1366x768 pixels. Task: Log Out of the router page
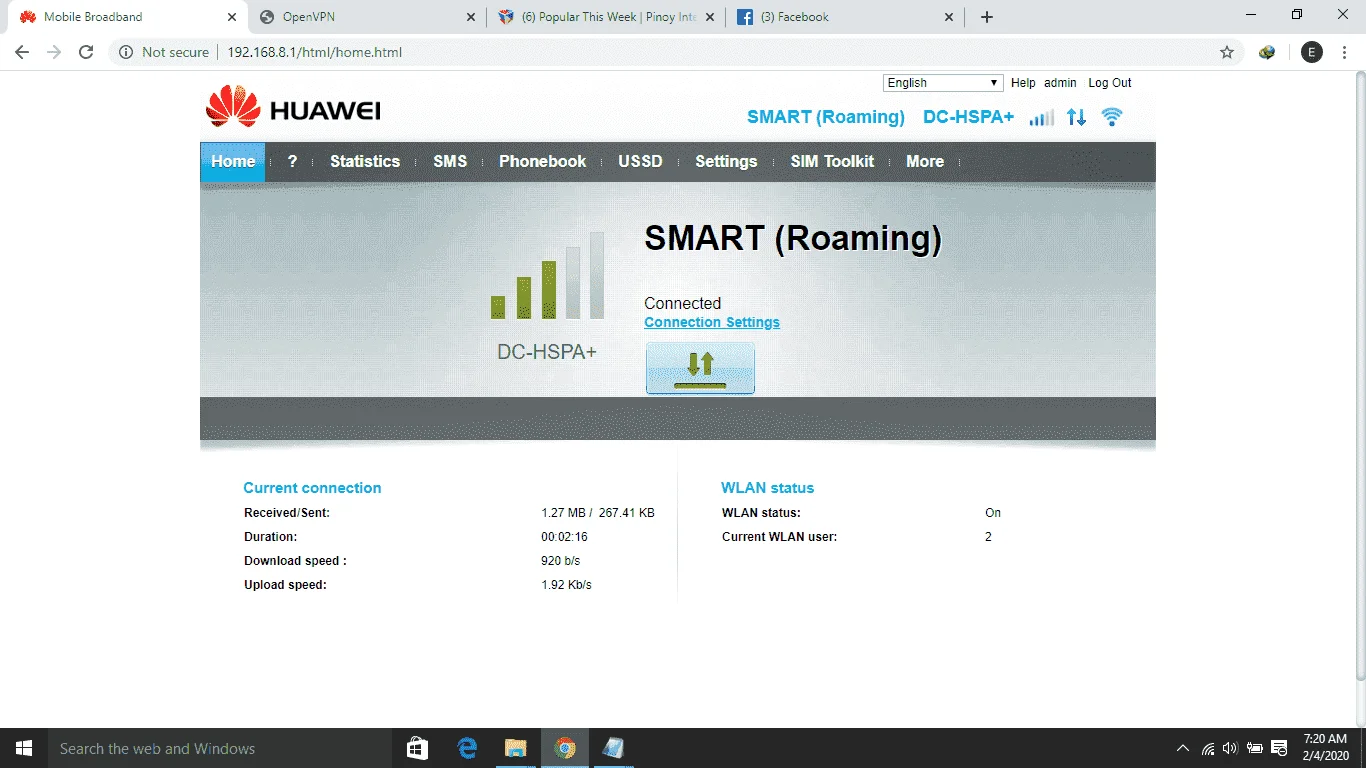[x=1110, y=83]
